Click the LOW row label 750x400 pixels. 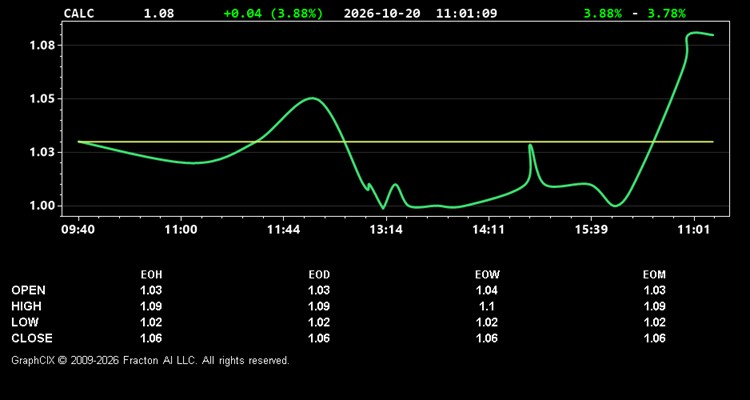coord(25,322)
